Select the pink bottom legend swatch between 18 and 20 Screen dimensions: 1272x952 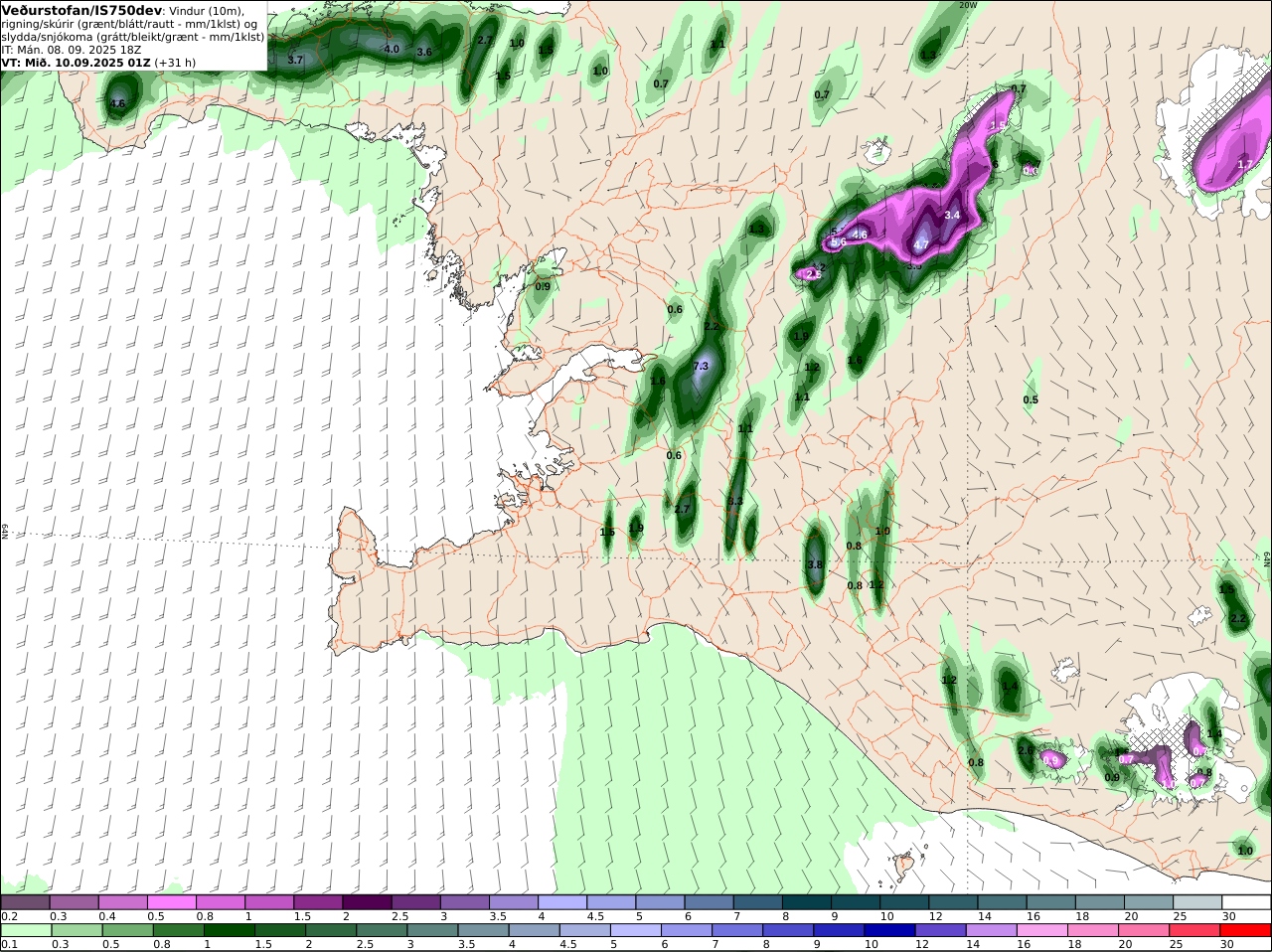click(1093, 931)
